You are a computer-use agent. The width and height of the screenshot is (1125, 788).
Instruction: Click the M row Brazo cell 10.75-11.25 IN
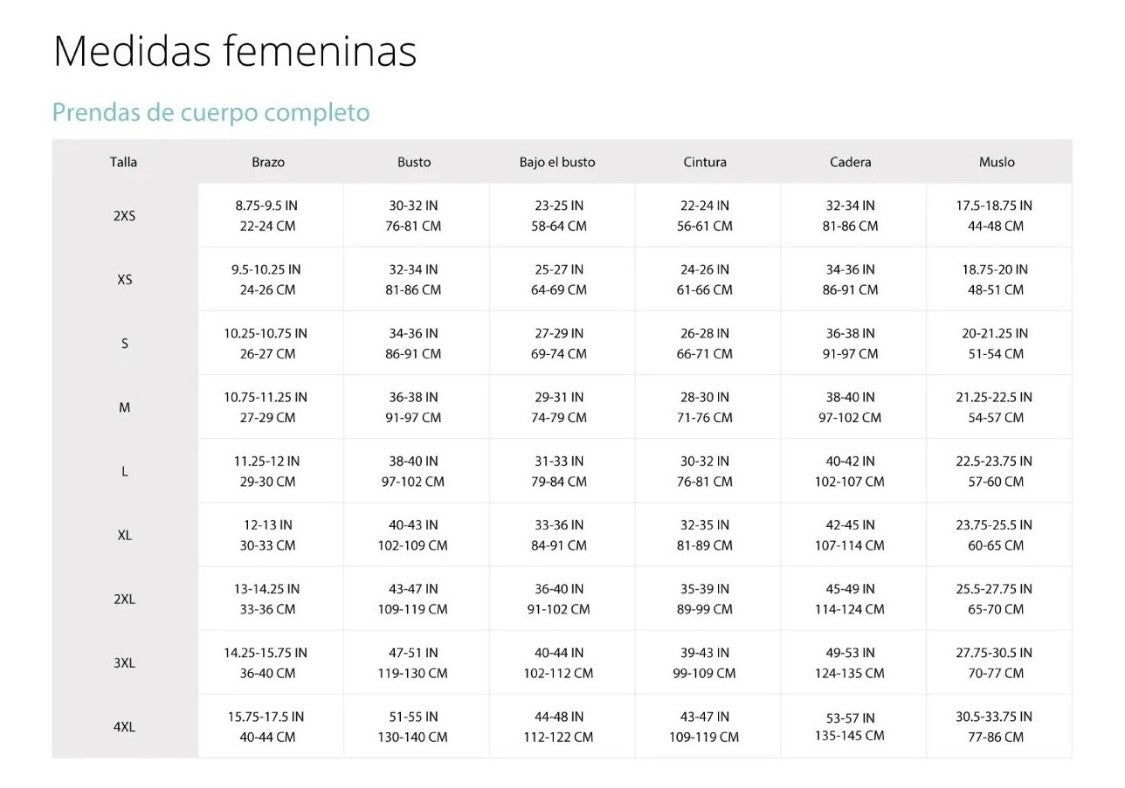tap(266, 398)
